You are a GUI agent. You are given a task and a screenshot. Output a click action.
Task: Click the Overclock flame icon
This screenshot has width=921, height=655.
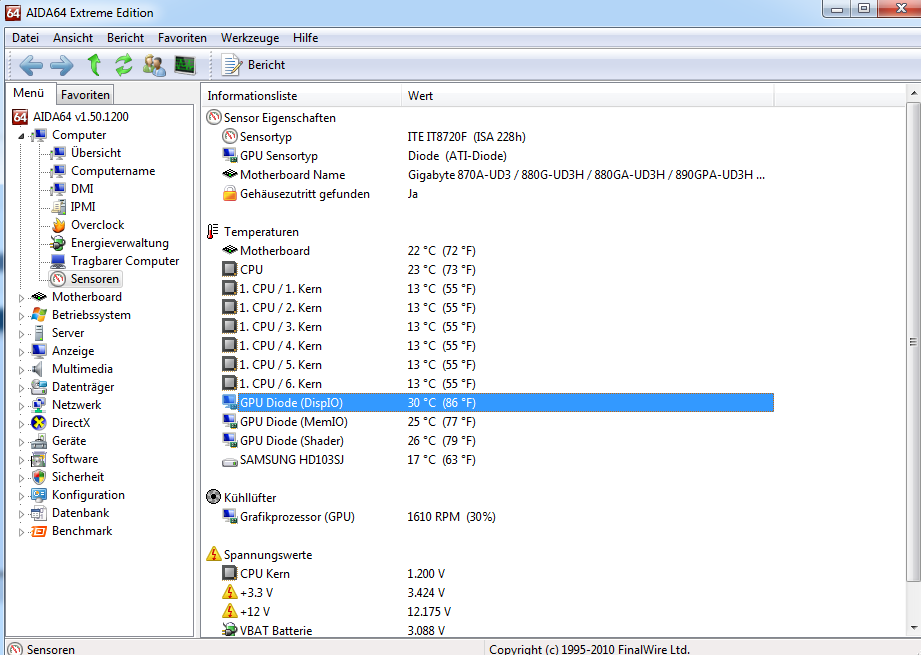tap(58, 225)
